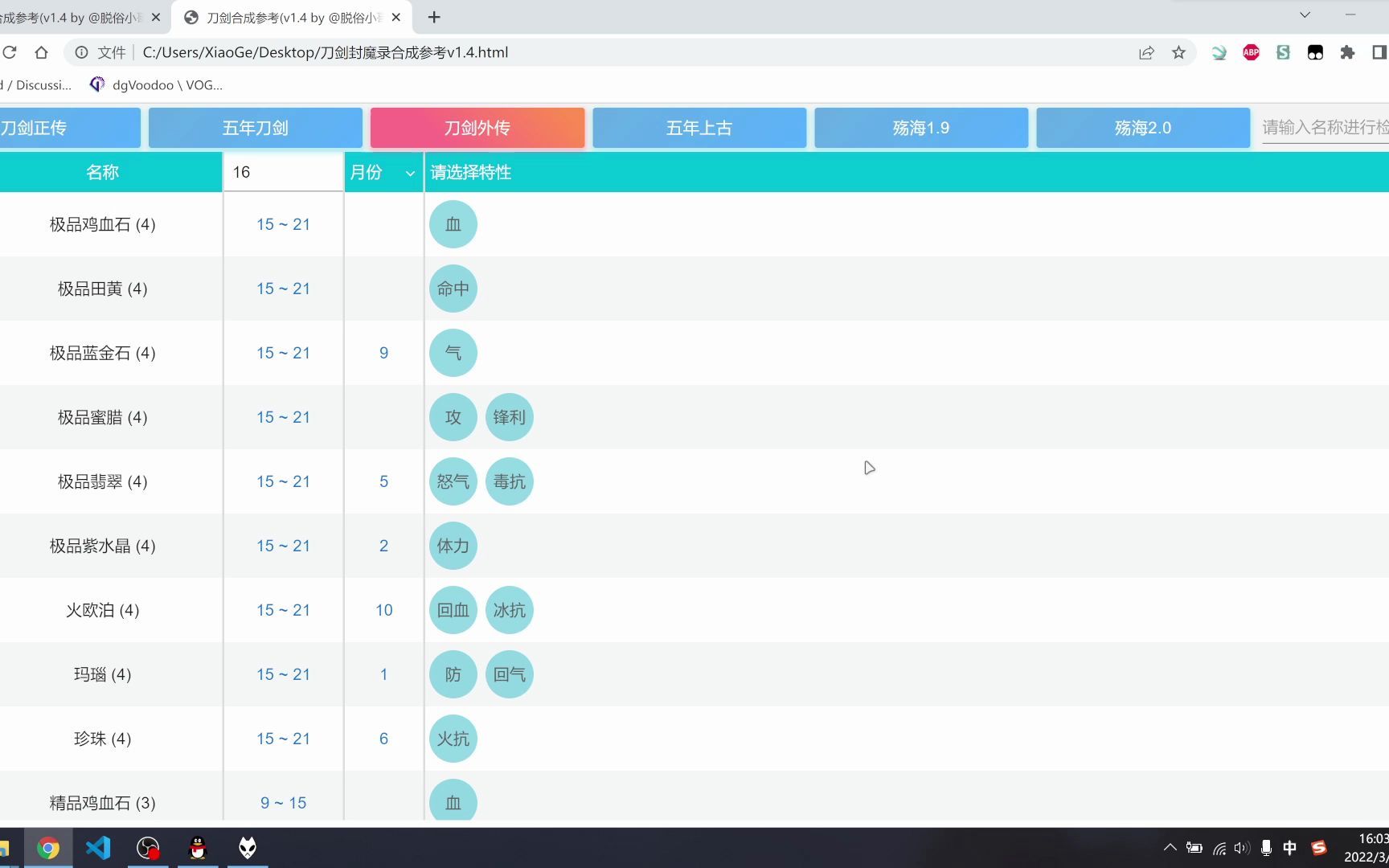Close the first browser tab
The width and height of the screenshot is (1389, 868).
156,17
